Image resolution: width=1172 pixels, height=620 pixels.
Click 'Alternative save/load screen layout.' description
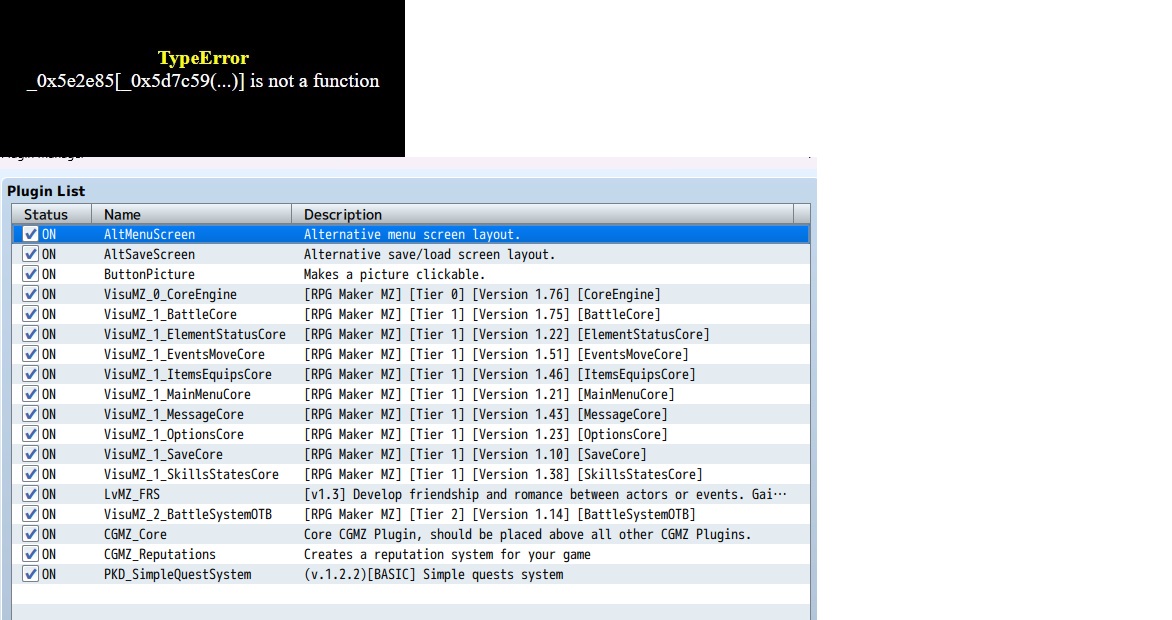point(430,254)
